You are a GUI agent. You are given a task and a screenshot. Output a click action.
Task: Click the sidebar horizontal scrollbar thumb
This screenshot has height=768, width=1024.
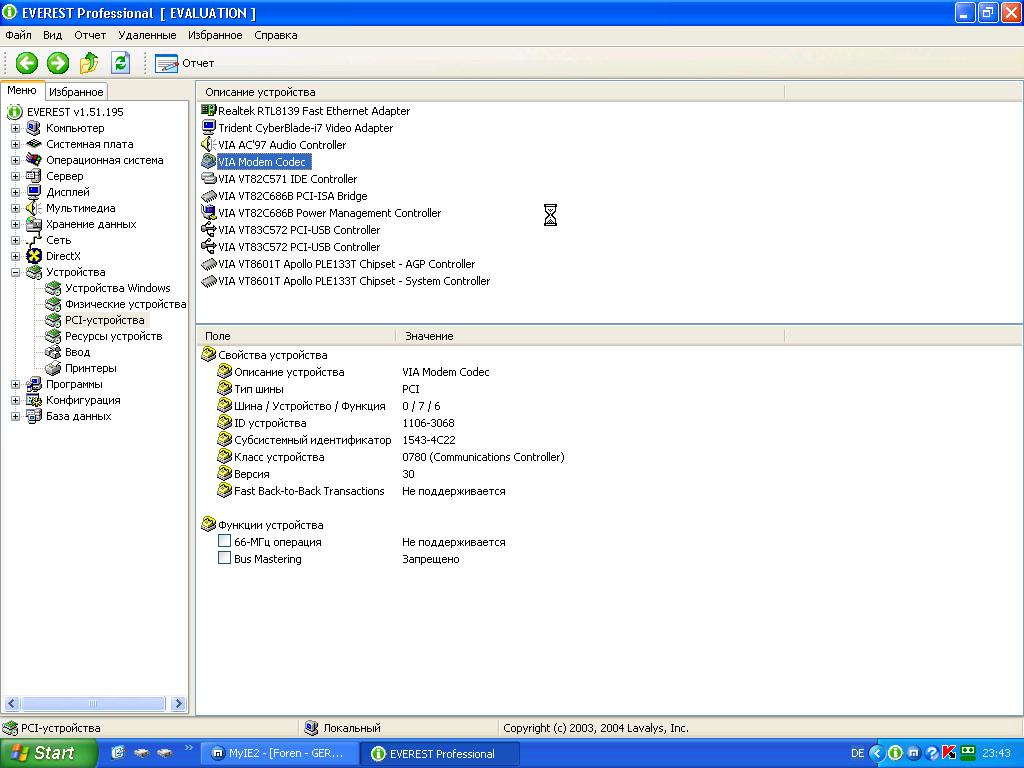tap(93, 703)
